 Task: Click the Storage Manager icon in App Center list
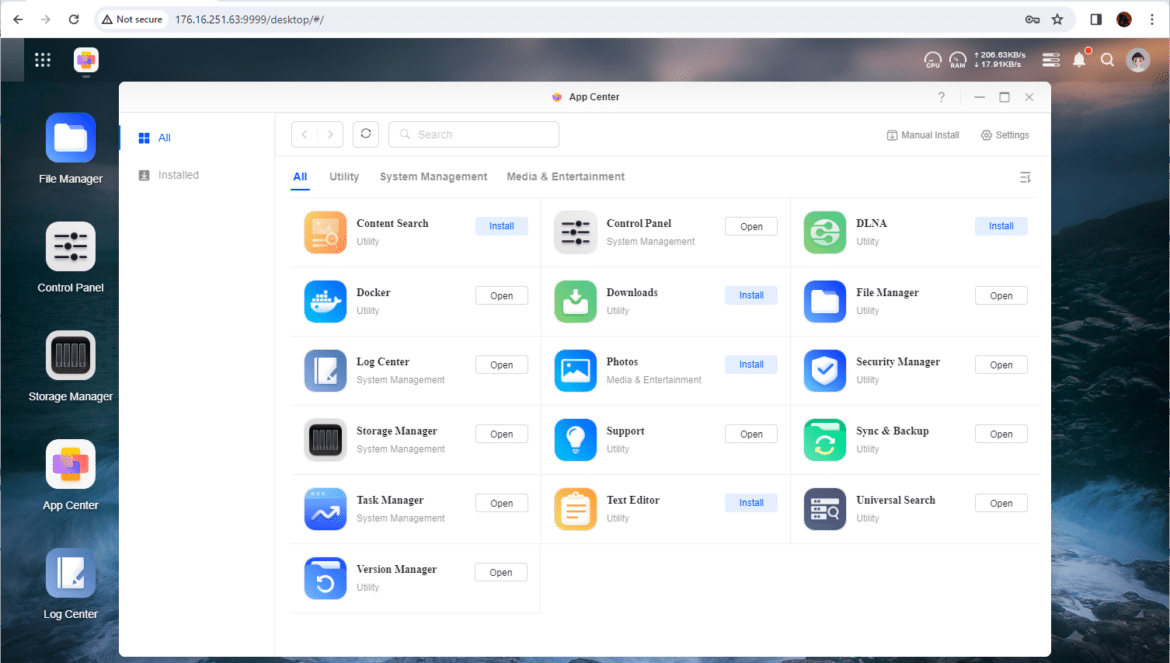pyautogui.click(x=325, y=440)
